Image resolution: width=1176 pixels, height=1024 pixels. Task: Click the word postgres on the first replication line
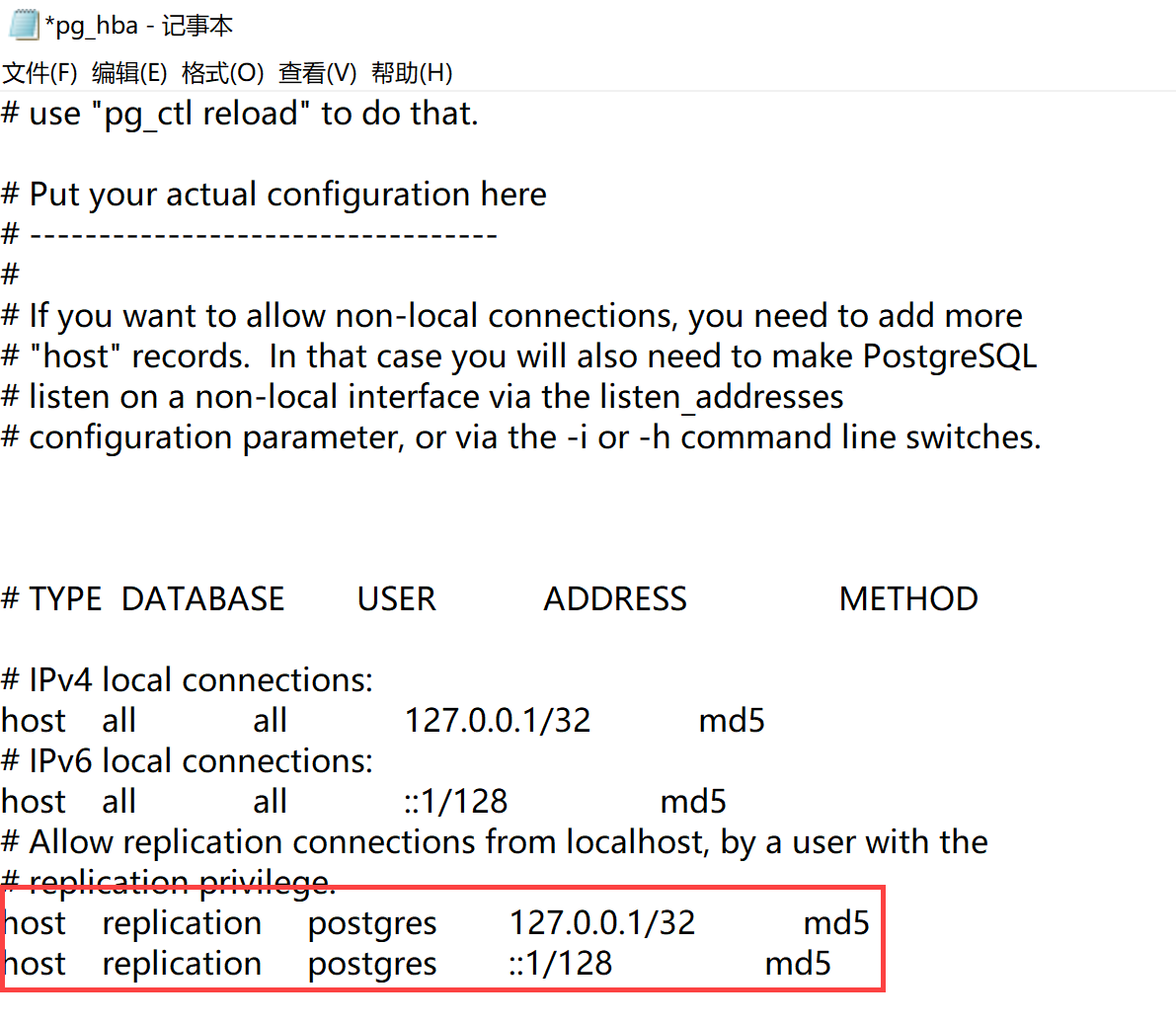[372, 922]
